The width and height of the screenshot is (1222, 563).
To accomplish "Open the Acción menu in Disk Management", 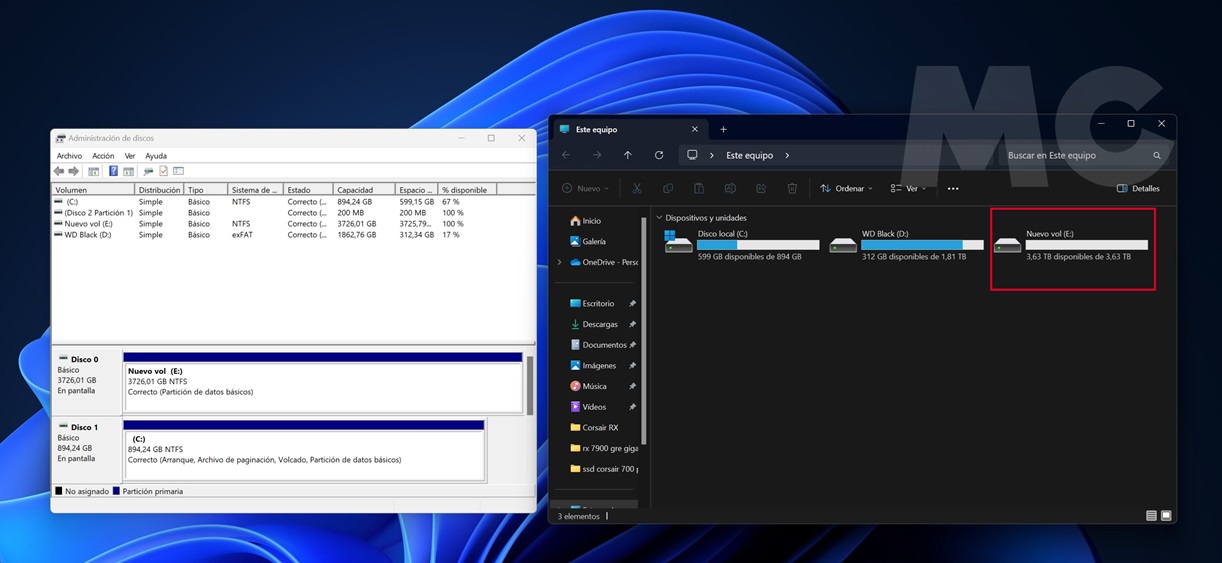I will click(103, 156).
